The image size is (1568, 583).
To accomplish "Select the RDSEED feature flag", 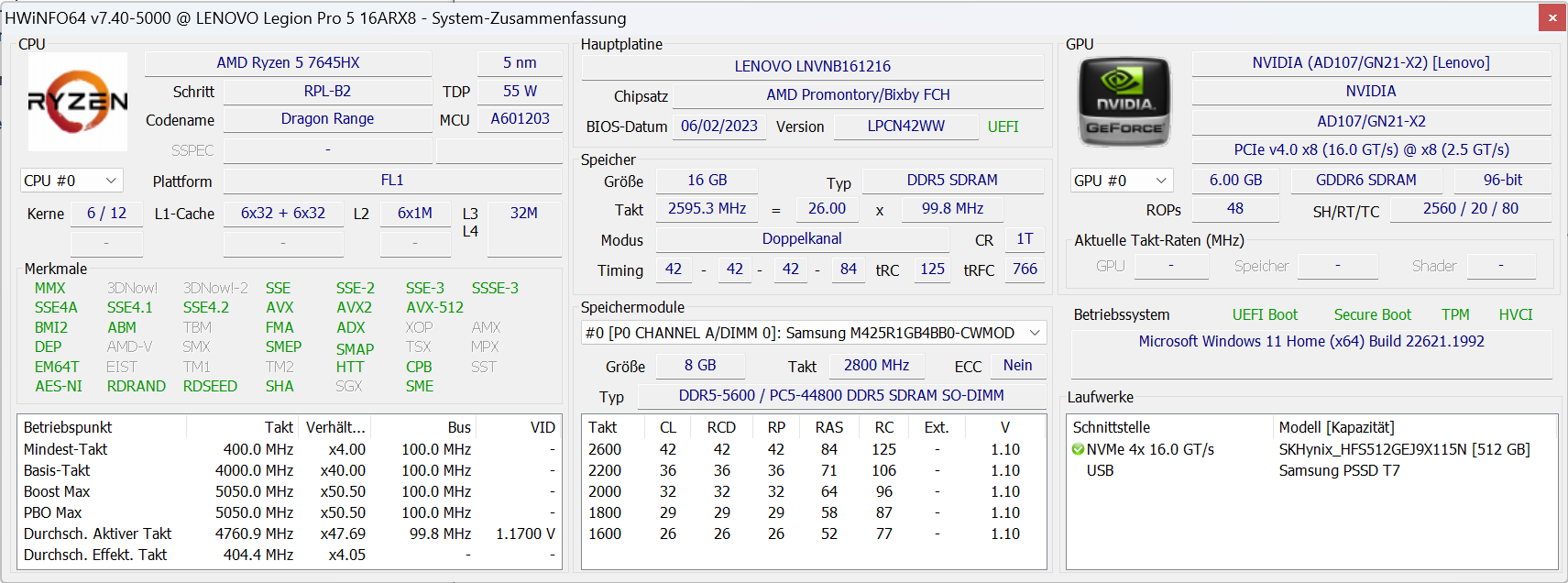I will (210, 386).
